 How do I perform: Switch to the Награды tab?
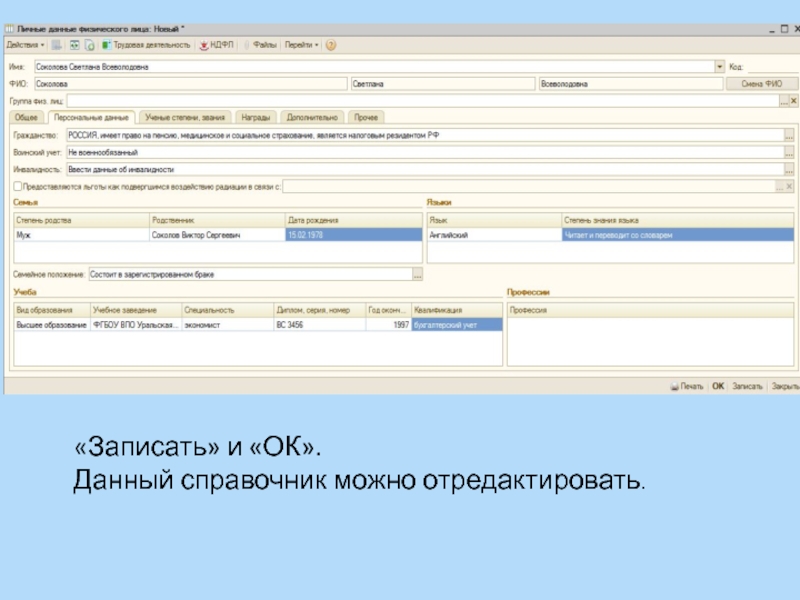click(255, 117)
